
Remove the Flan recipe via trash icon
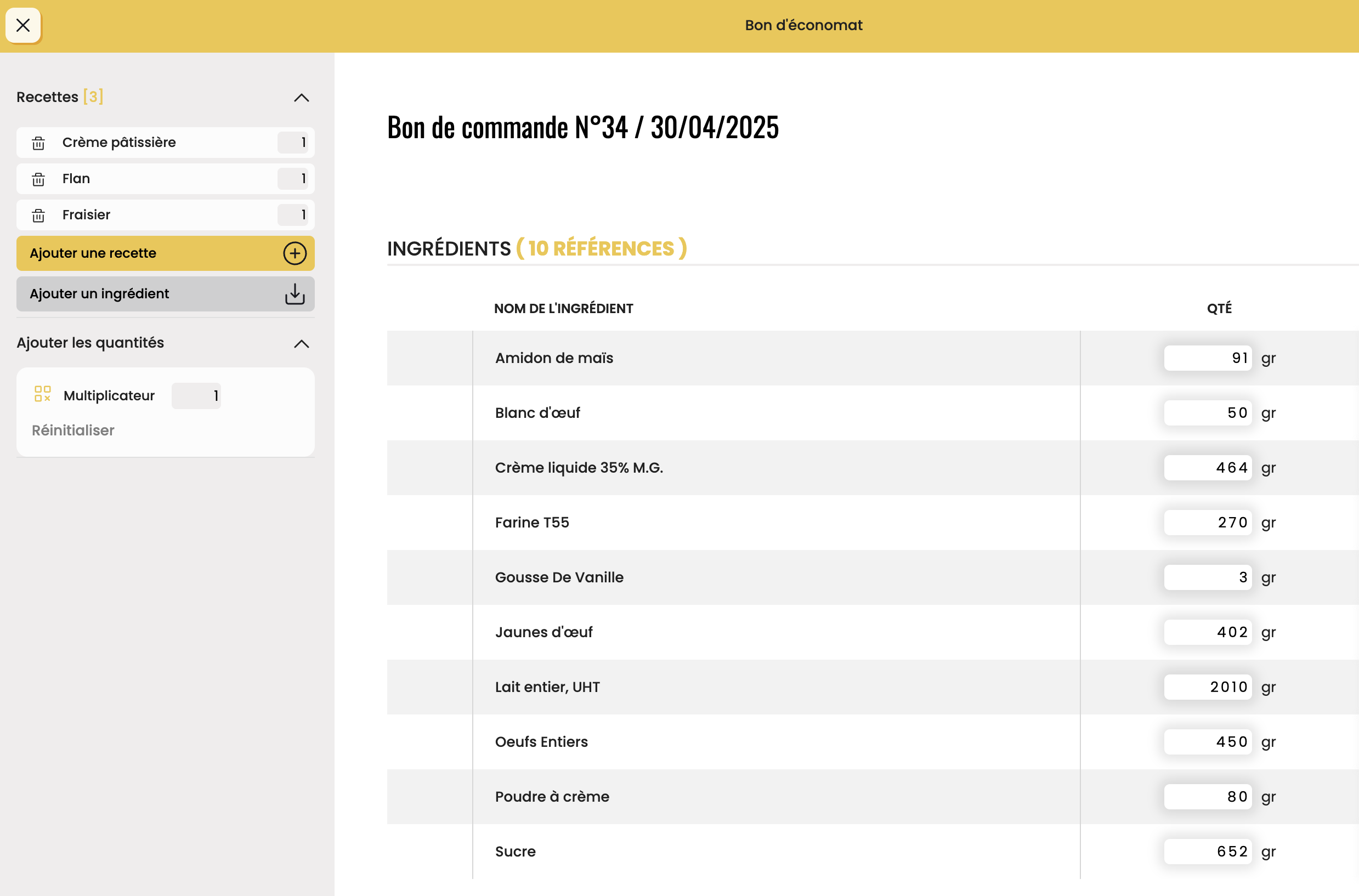click(38, 179)
